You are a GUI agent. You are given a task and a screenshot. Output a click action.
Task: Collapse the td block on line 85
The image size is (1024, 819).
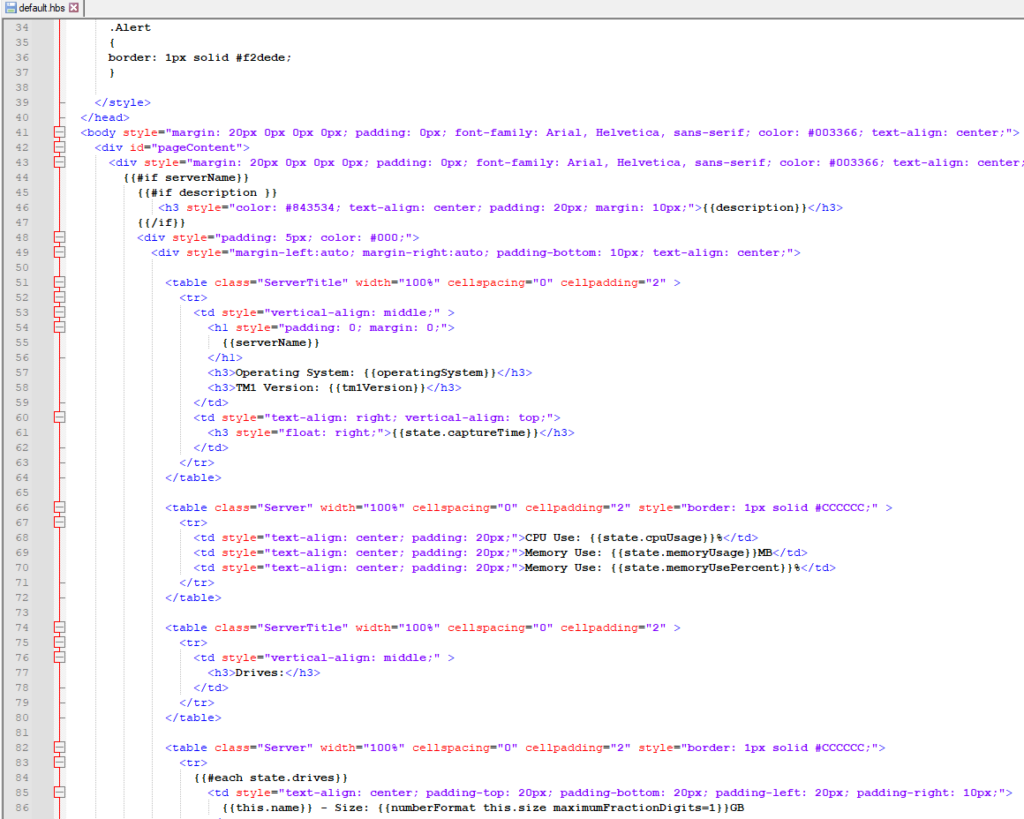pyautogui.click(x=58, y=792)
